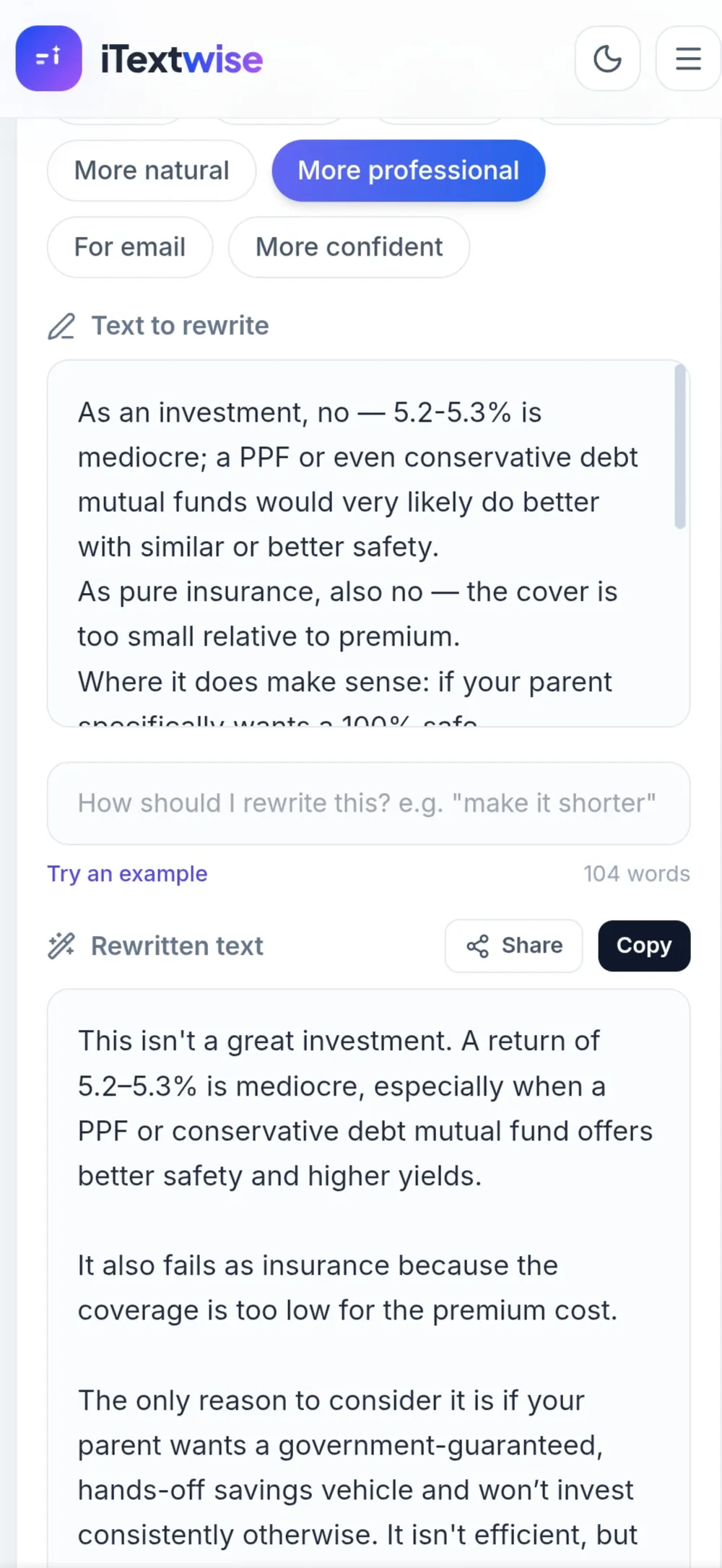Click the Try an example link
The image size is (722, 1568).
click(x=127, y=874)
